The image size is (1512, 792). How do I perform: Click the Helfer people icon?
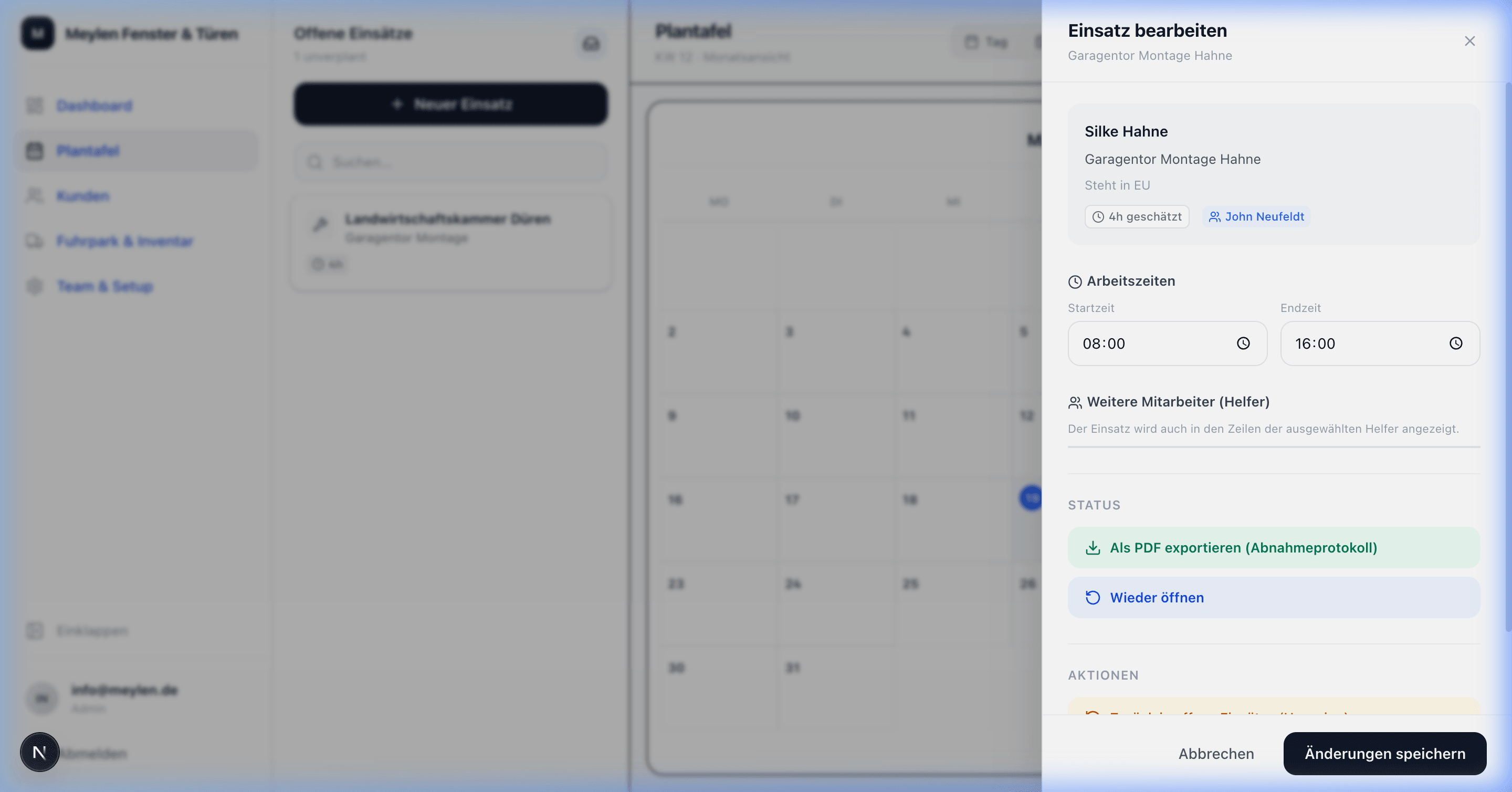pos(1075,403)
